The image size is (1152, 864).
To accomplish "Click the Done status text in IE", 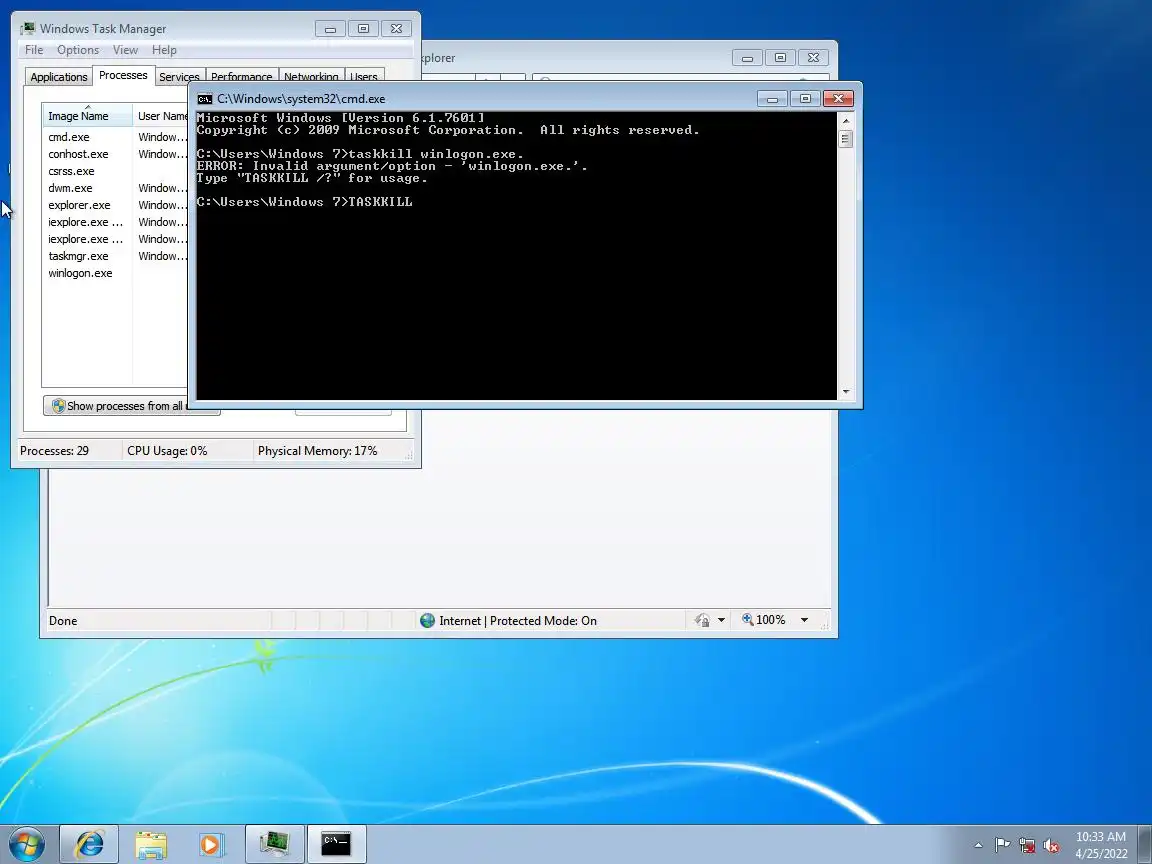I will [63, 621].
